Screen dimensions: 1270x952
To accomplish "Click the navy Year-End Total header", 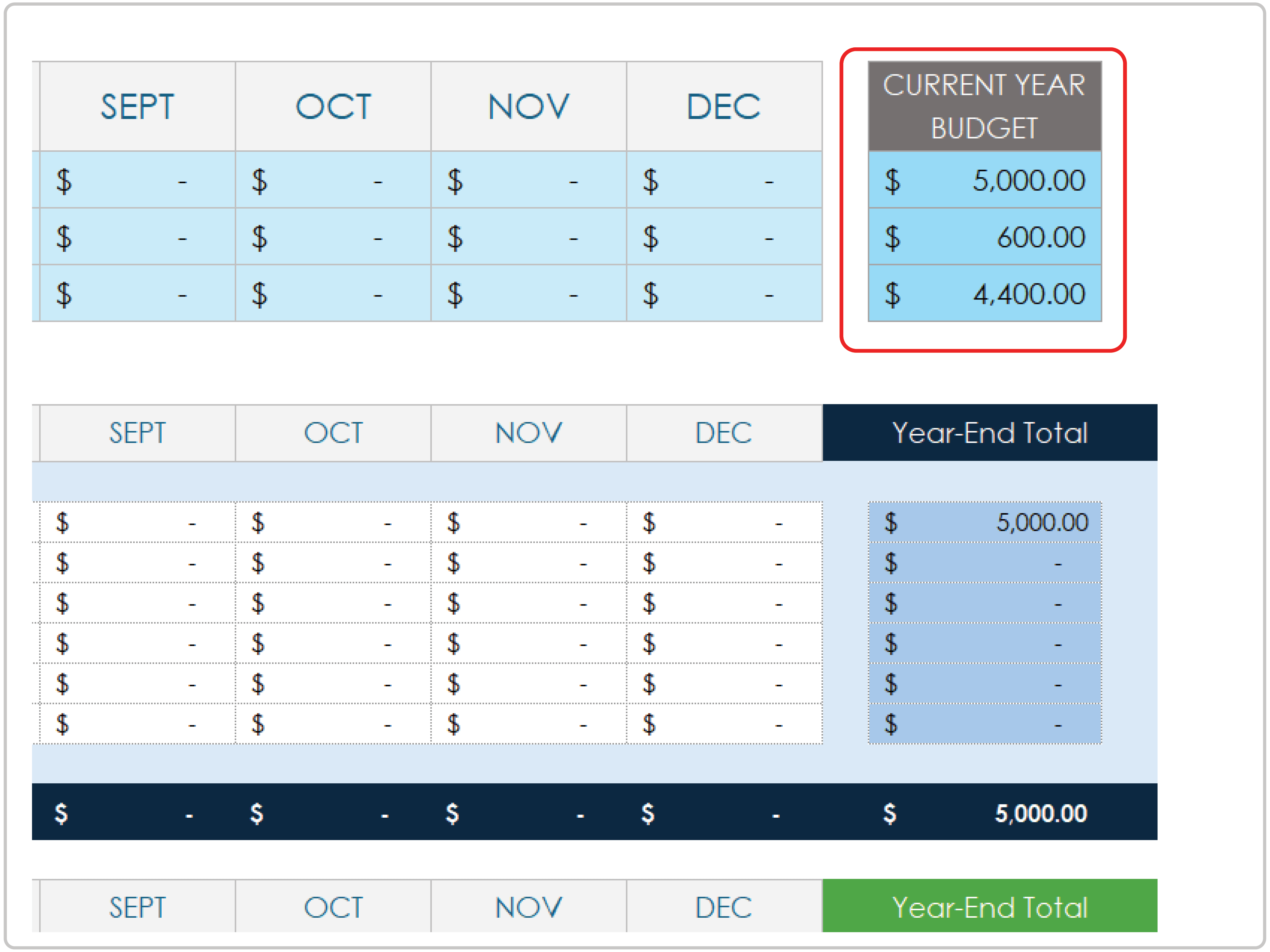I will [x=989, y=433].
